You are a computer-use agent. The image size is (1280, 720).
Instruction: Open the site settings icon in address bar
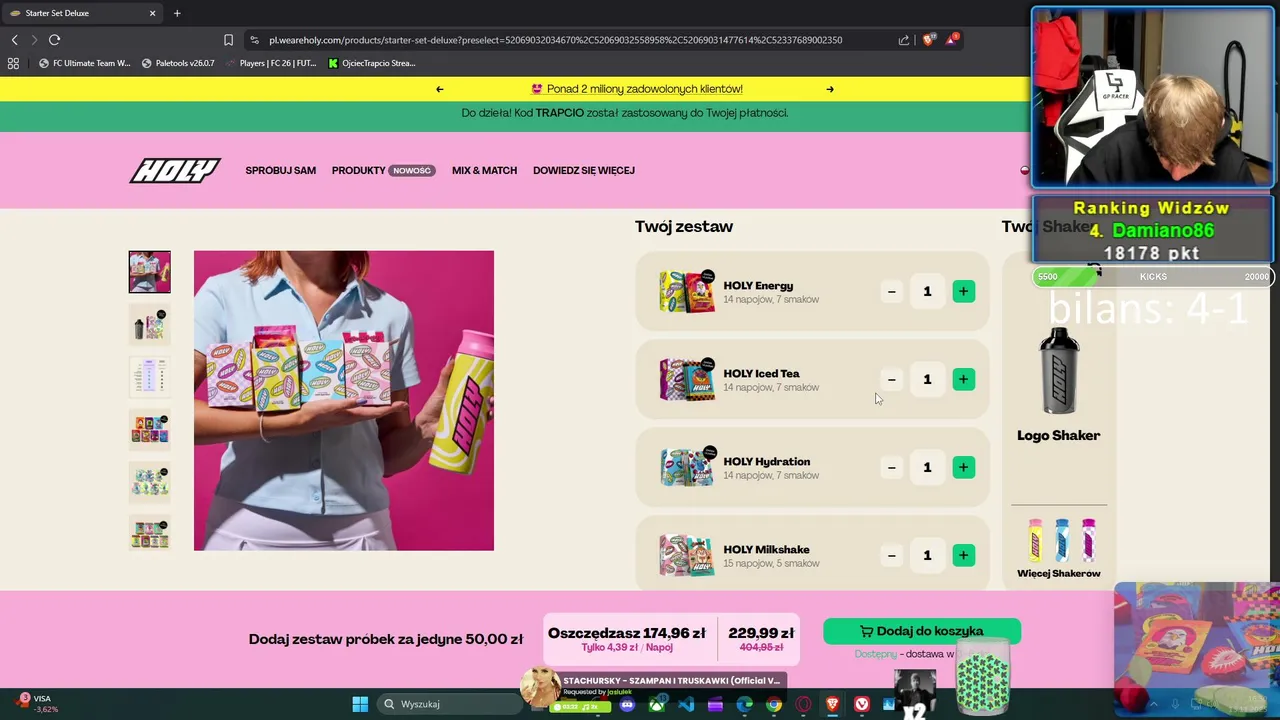[x=254, y=40]
